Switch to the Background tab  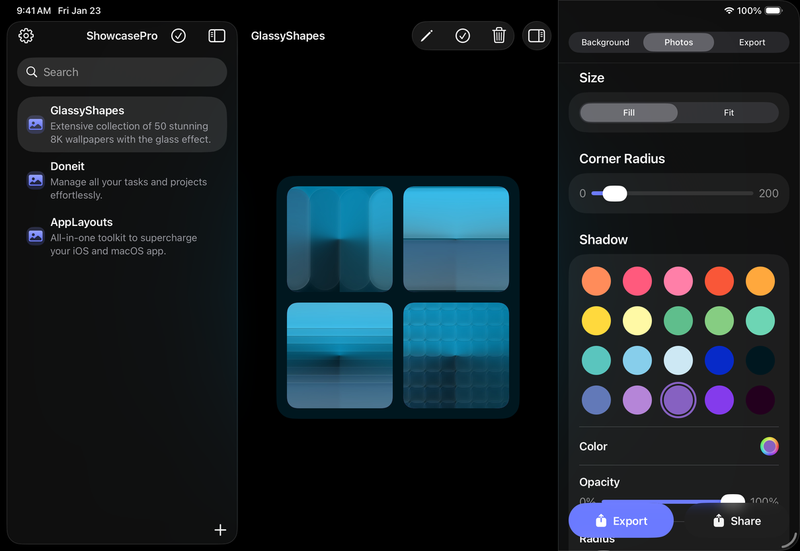click(605, 43)
